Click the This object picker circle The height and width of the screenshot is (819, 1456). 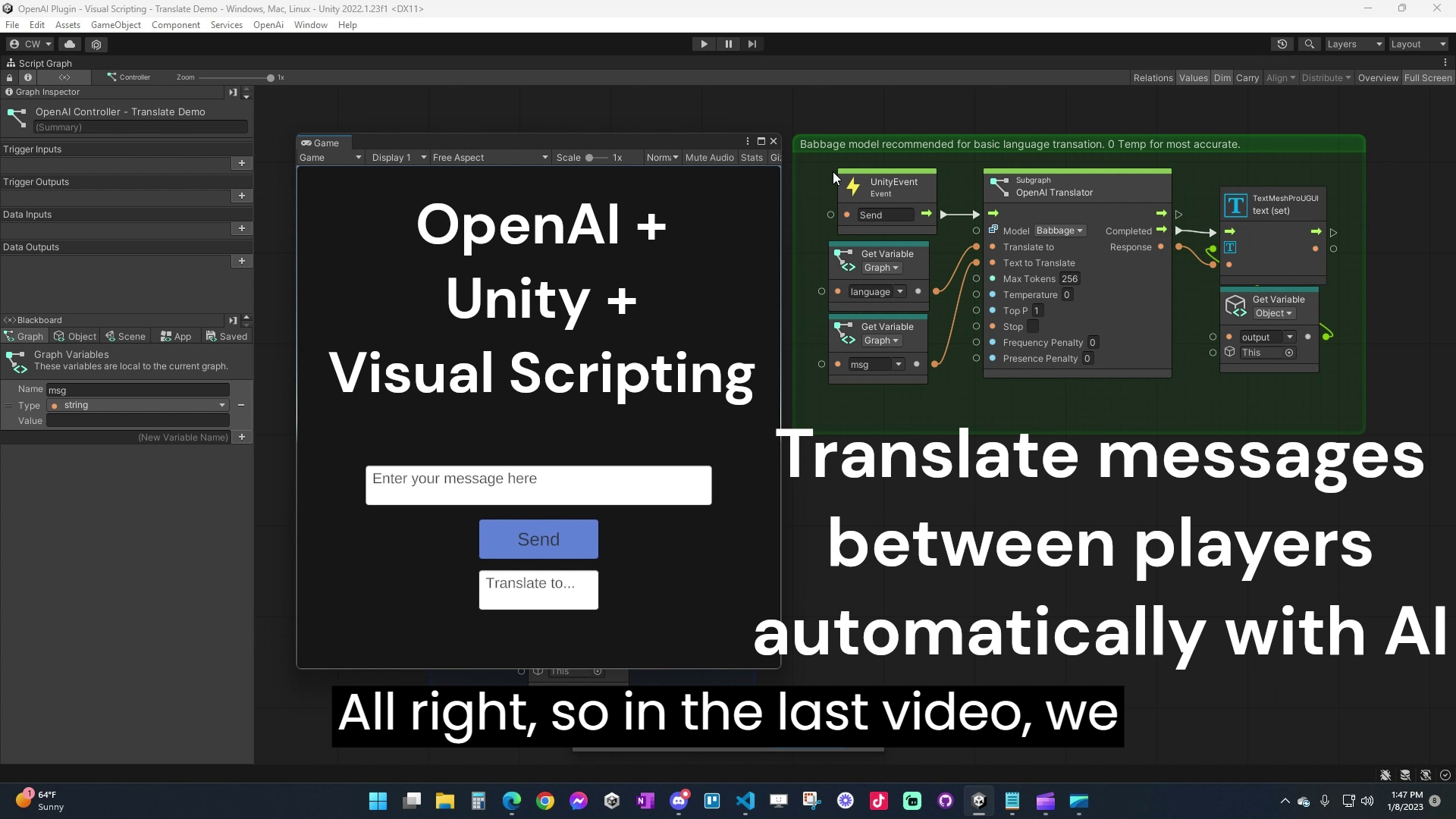tap(1288, 353)
